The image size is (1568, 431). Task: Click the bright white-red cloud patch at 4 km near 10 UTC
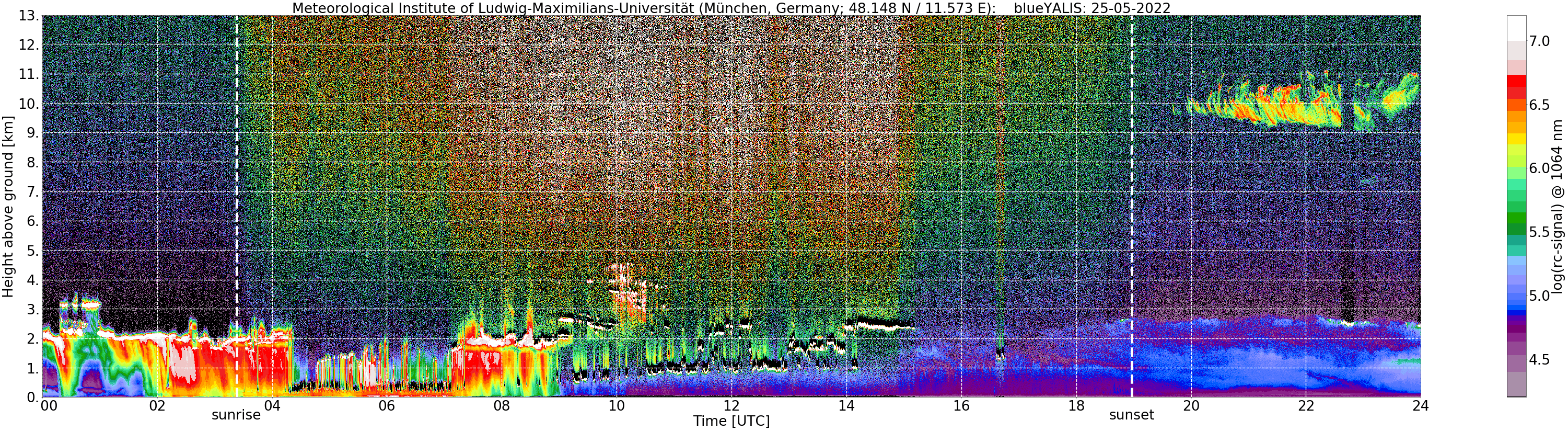[627, 292]
